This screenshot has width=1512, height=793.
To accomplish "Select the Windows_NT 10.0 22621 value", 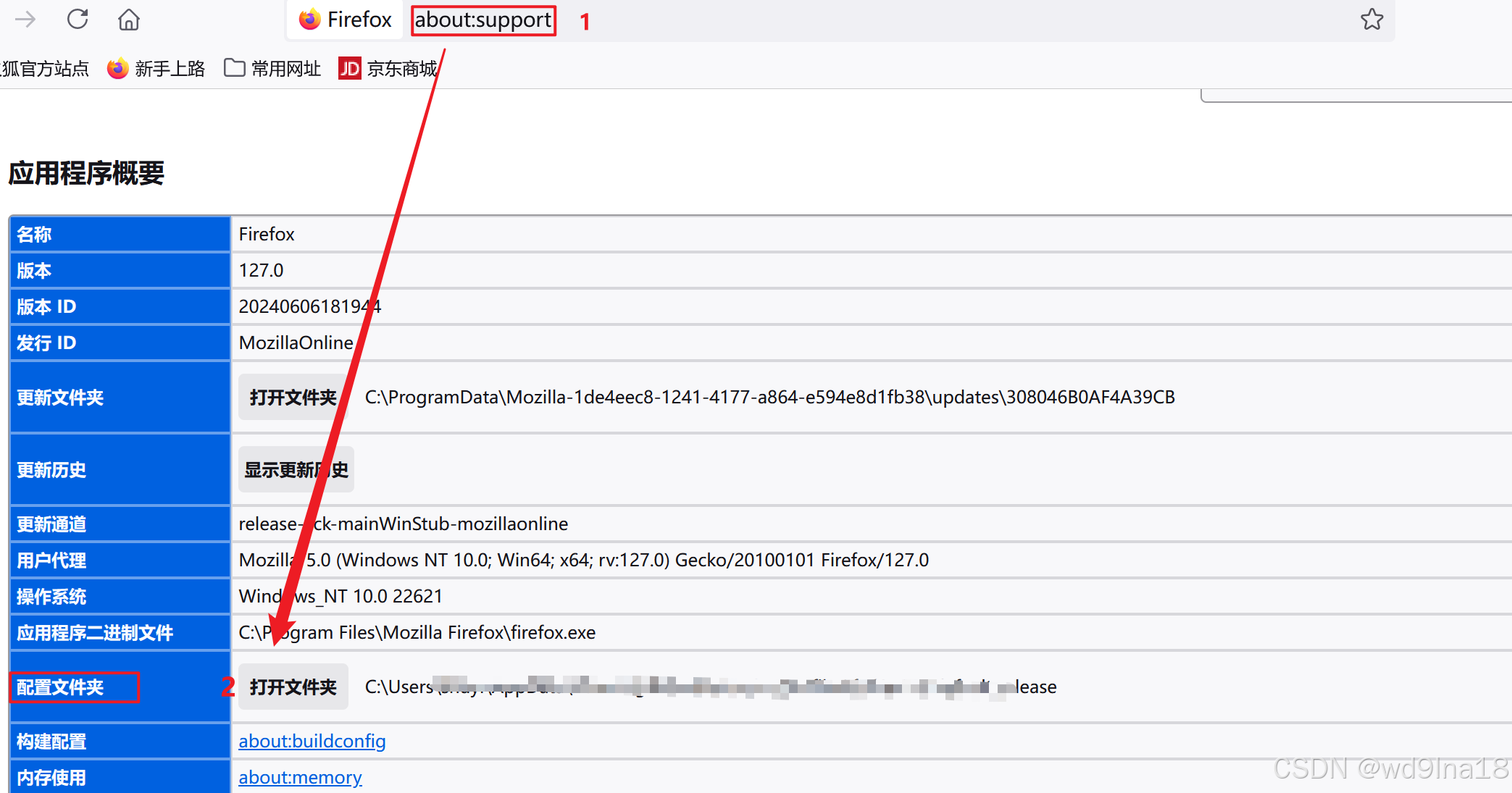I will click(341, 596).
